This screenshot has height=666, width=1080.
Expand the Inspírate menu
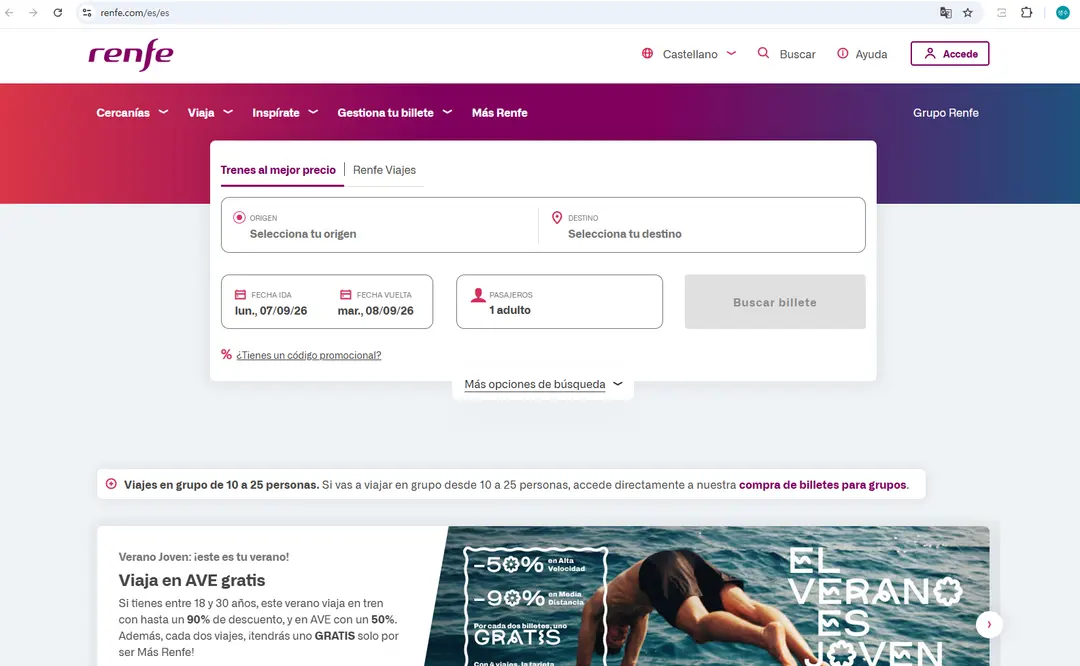284,112
